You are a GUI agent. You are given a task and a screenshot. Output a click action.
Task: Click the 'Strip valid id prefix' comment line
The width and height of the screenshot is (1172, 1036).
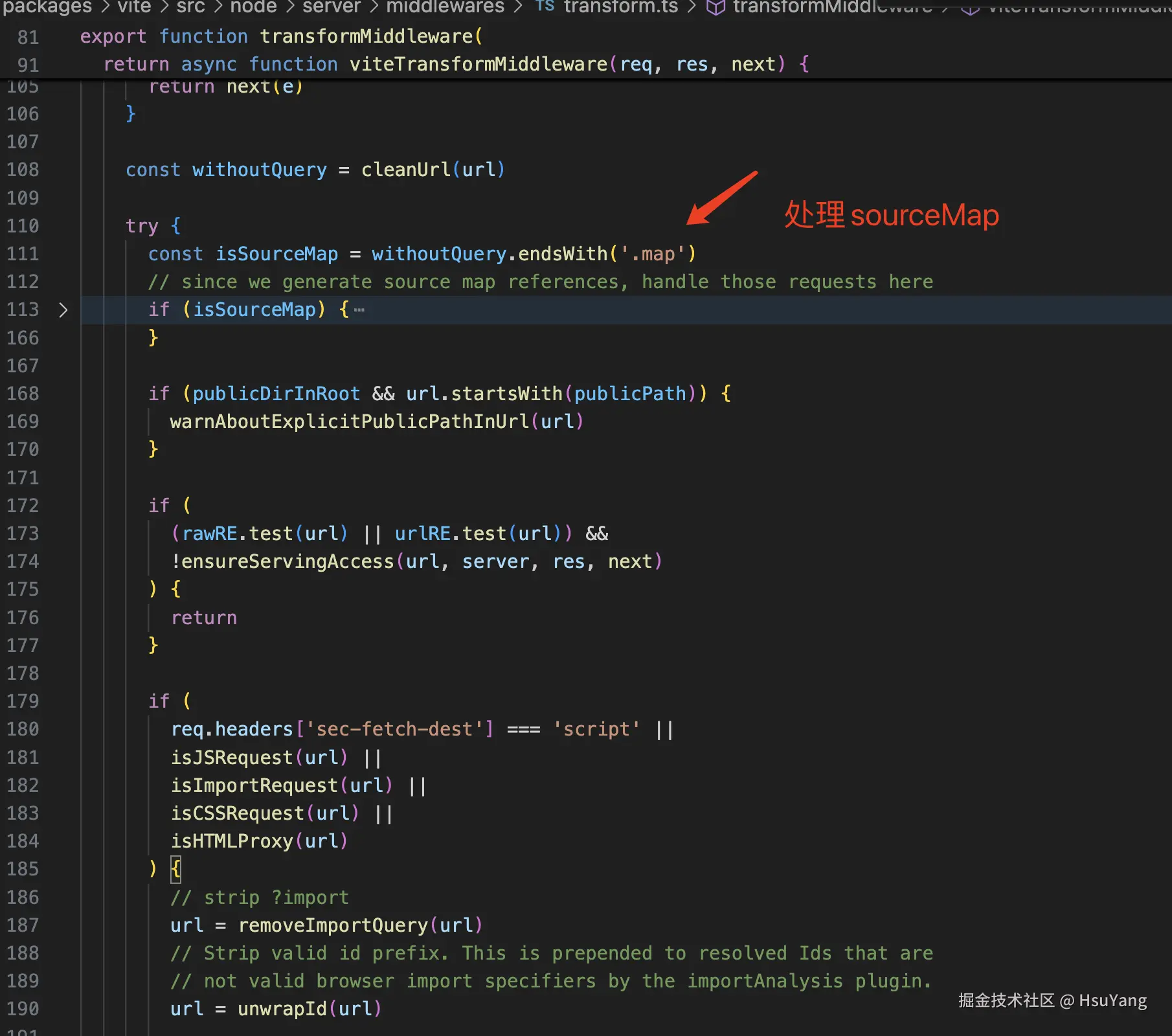[552, 953]
